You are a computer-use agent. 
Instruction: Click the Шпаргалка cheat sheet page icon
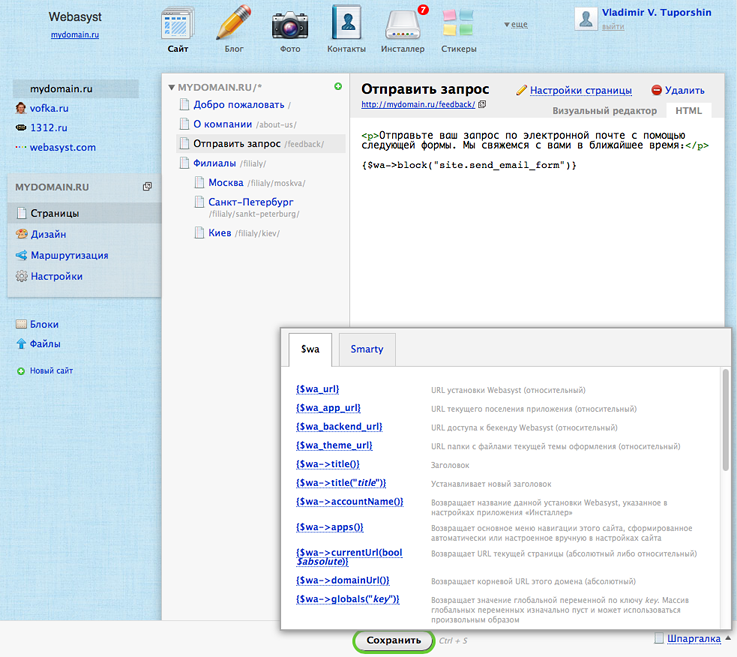(x=659, y=638)
